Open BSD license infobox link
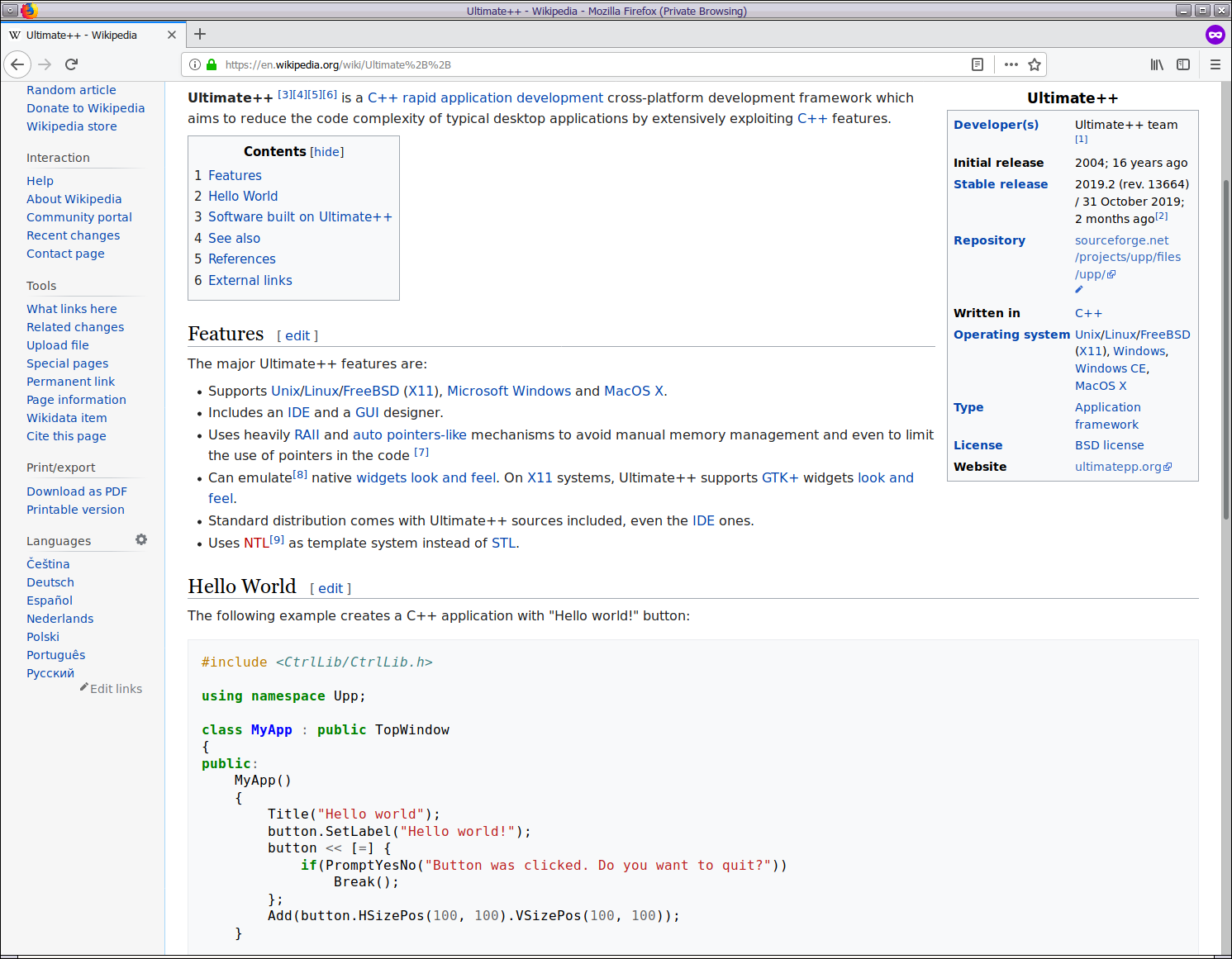Screen dimensions: 1232x959 point(1109,445)
